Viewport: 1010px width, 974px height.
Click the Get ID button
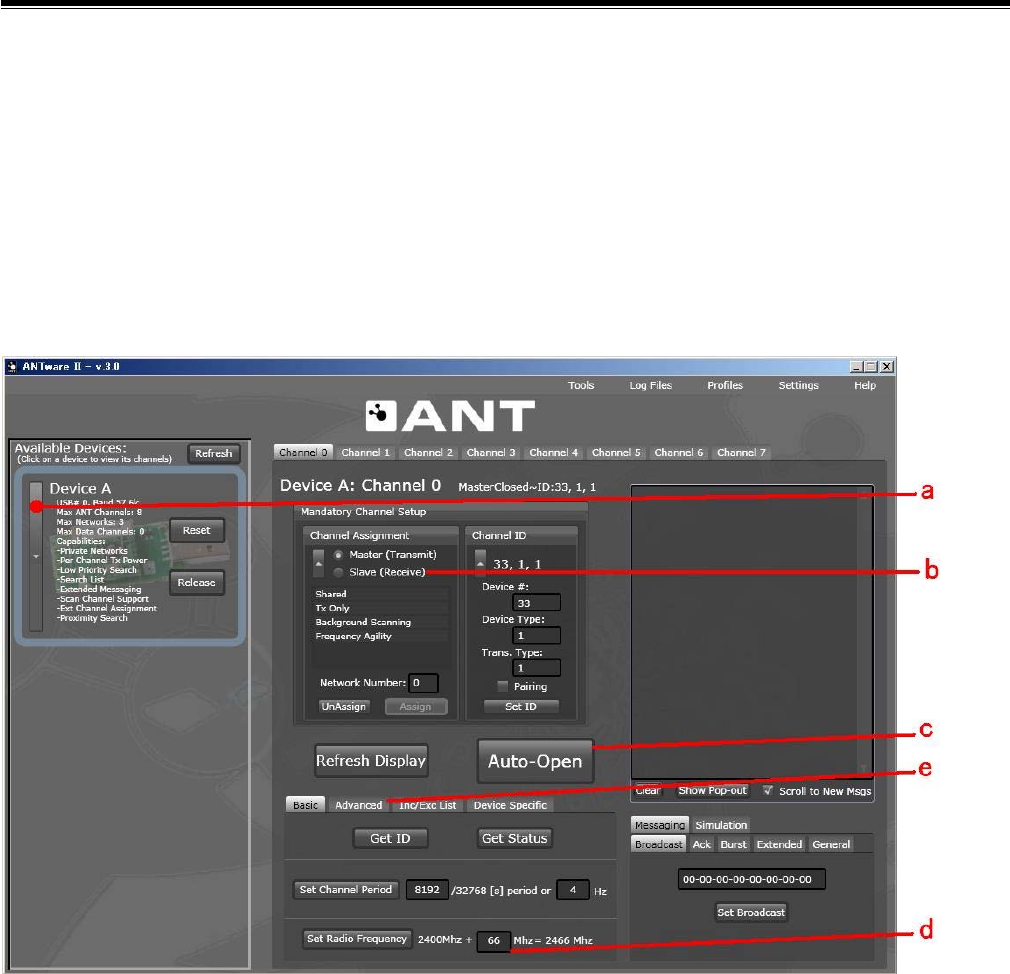click(x=390, y=838)
